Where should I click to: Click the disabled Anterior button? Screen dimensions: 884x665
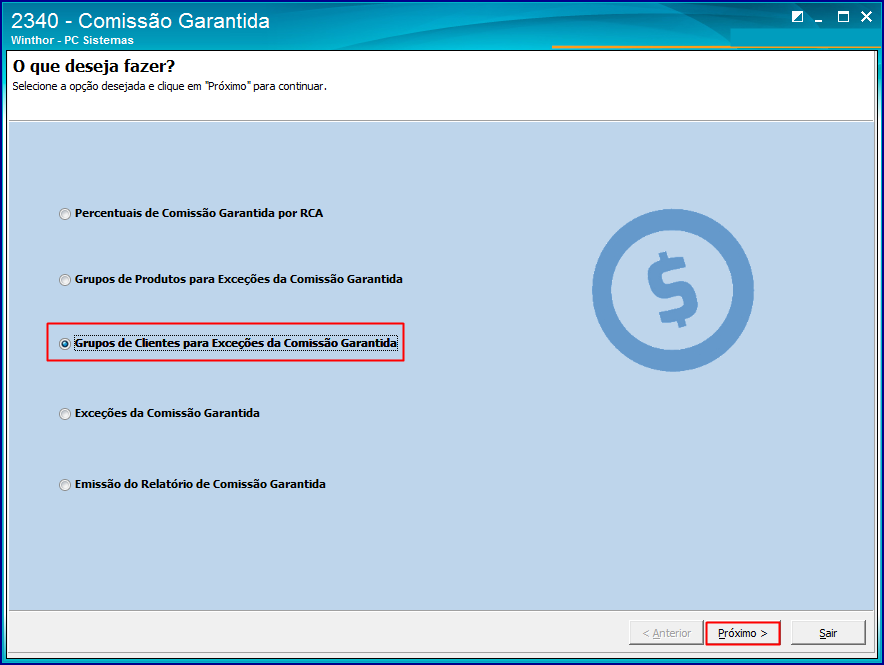point(666,633)
